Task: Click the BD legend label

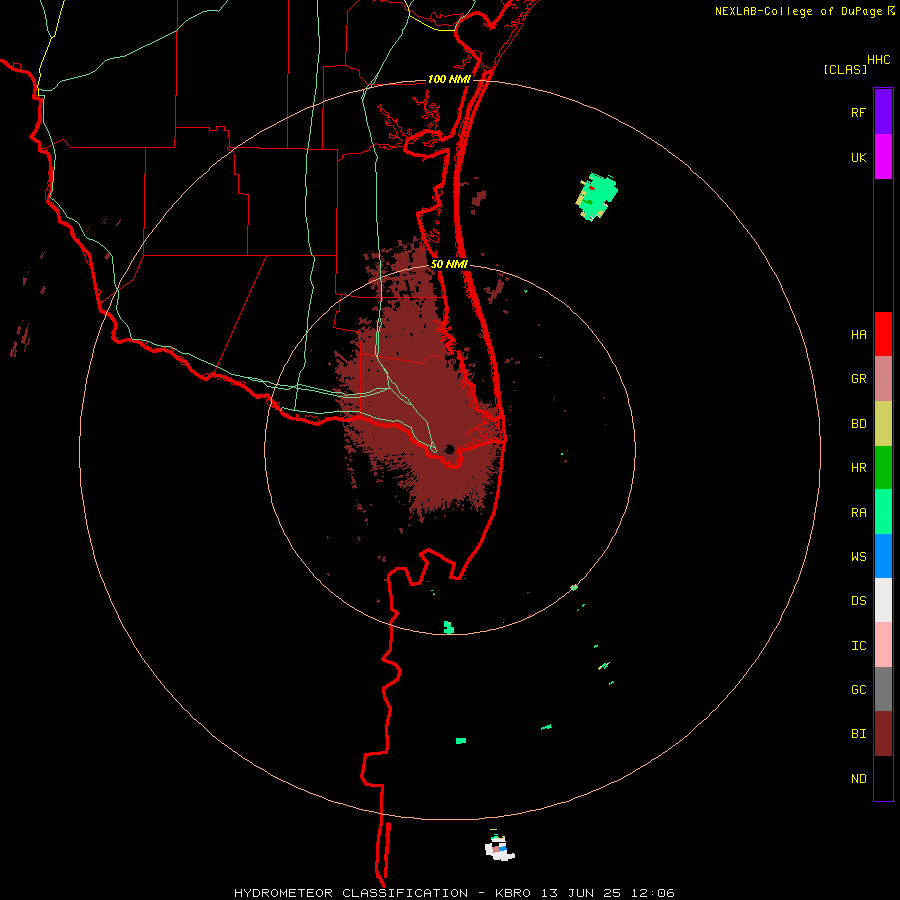Action: tap(858, 424)
